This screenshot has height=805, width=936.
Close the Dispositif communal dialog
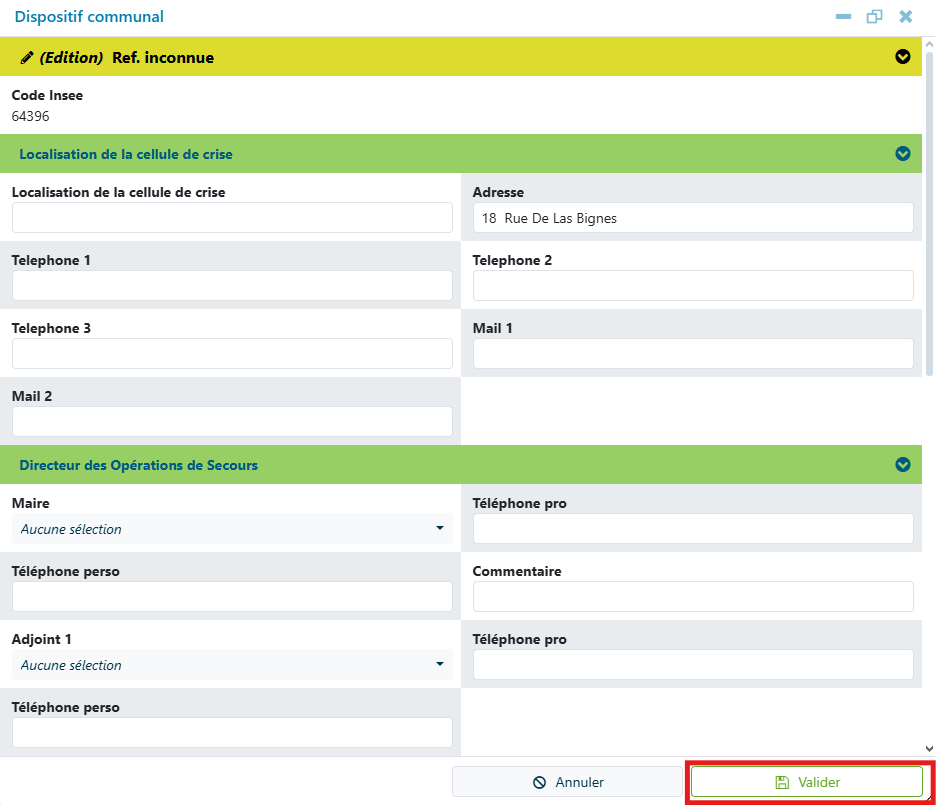(x=906, y=17)
